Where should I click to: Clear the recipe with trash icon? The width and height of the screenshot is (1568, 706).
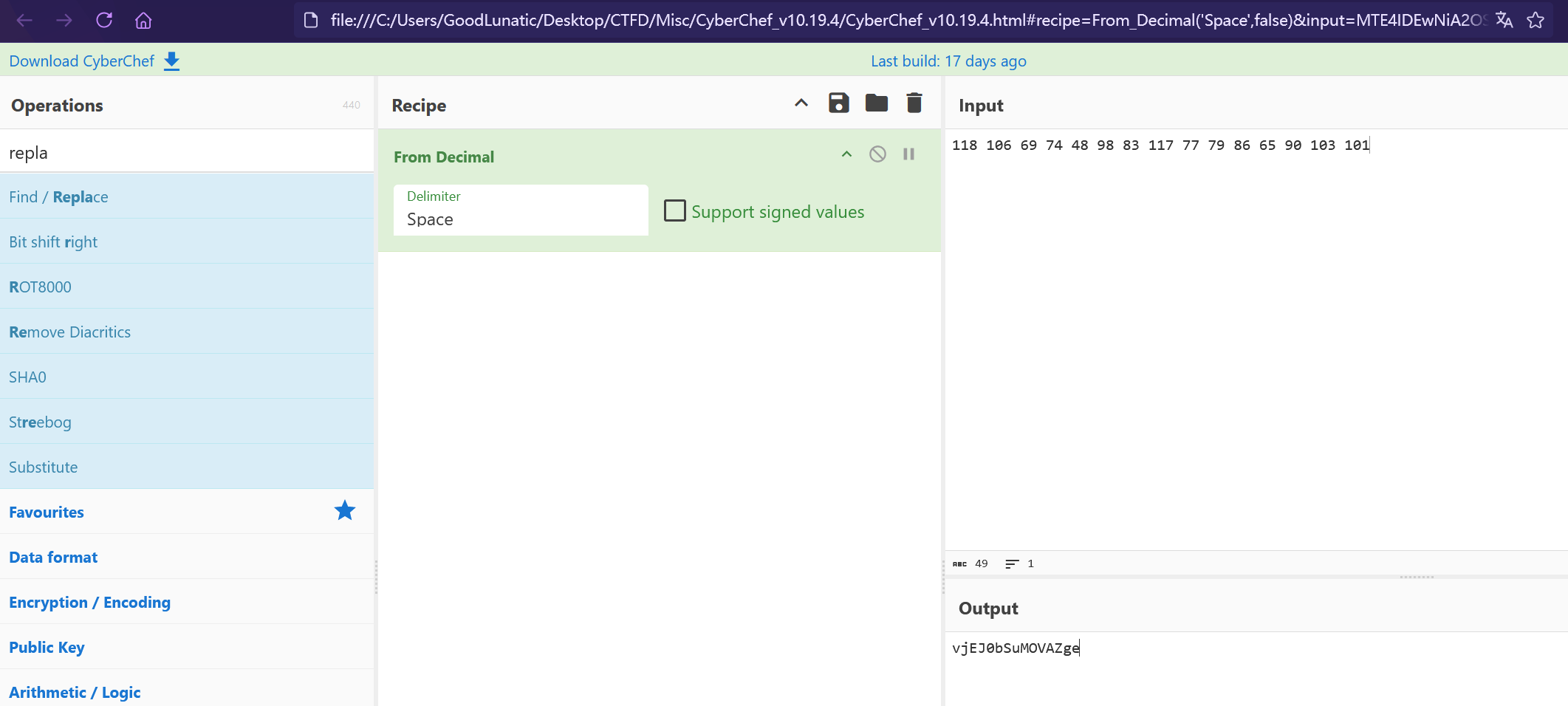click(914, 103)
